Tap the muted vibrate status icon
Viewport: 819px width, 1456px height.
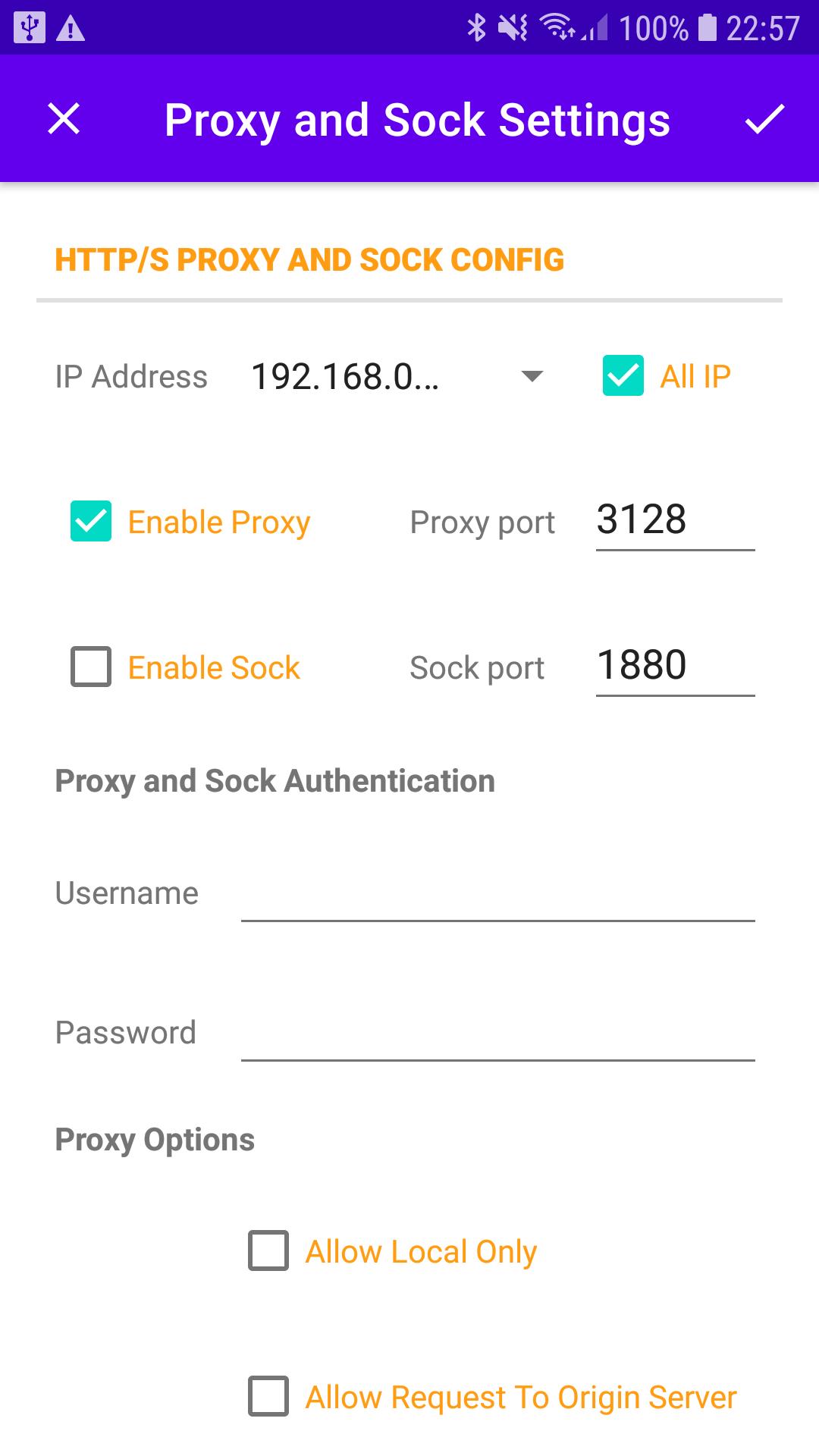[513, 29]
